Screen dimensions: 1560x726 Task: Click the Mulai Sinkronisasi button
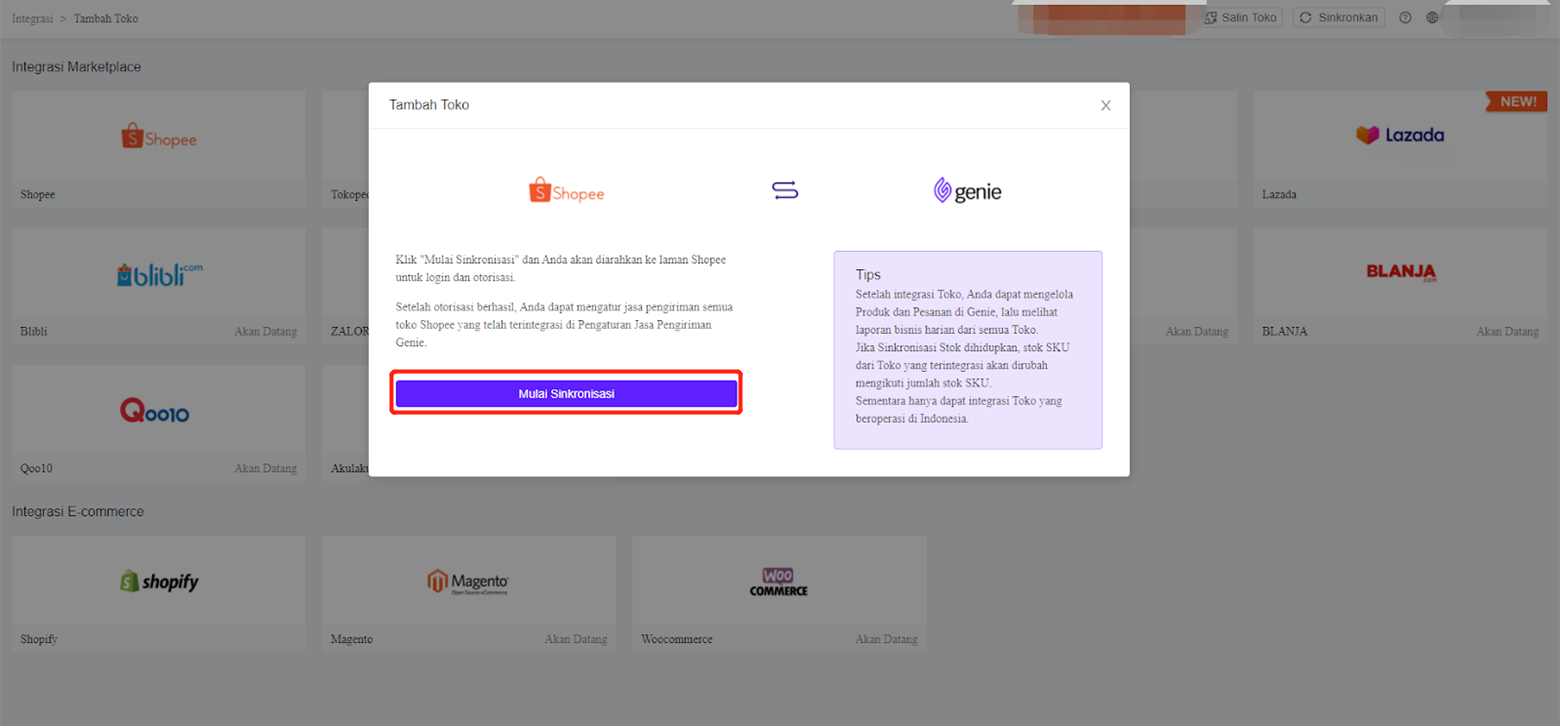566,394
